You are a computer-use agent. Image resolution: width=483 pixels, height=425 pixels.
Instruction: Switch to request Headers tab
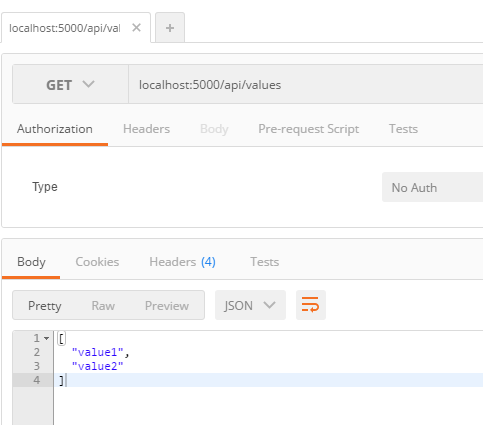tap(146, 129)
